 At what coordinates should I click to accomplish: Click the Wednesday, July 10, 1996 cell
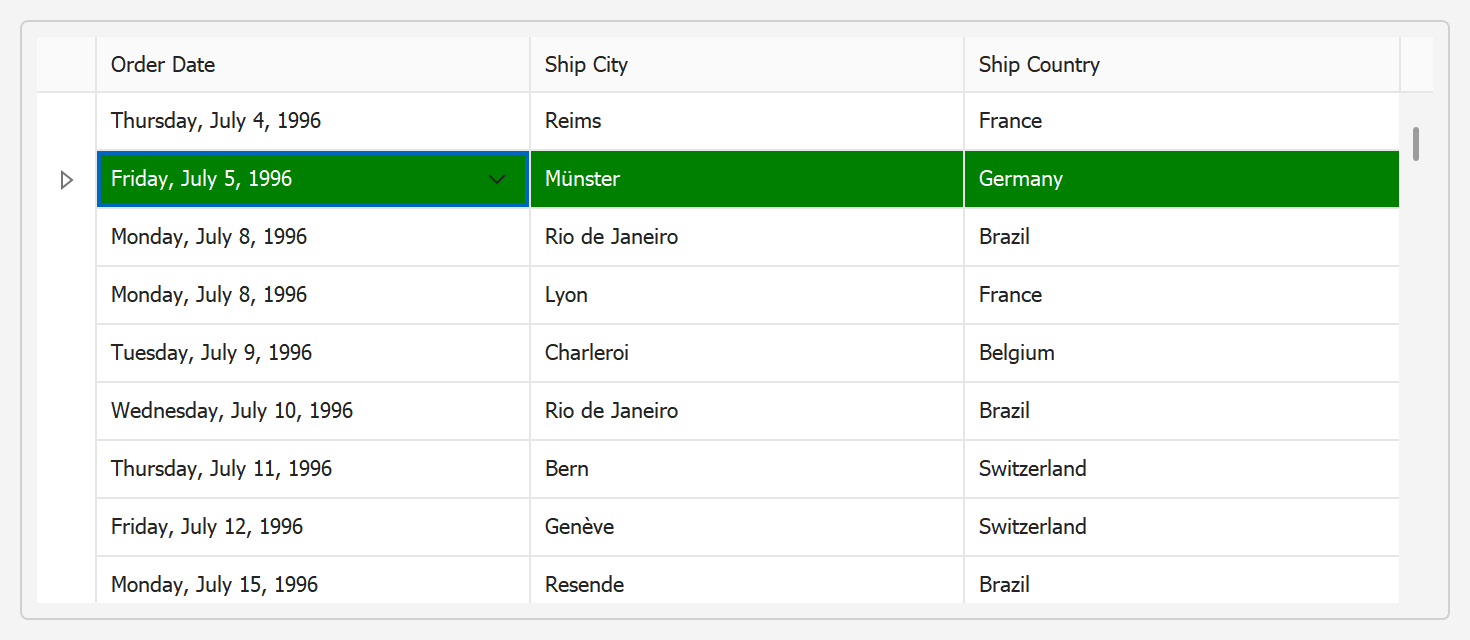(312, 411)
